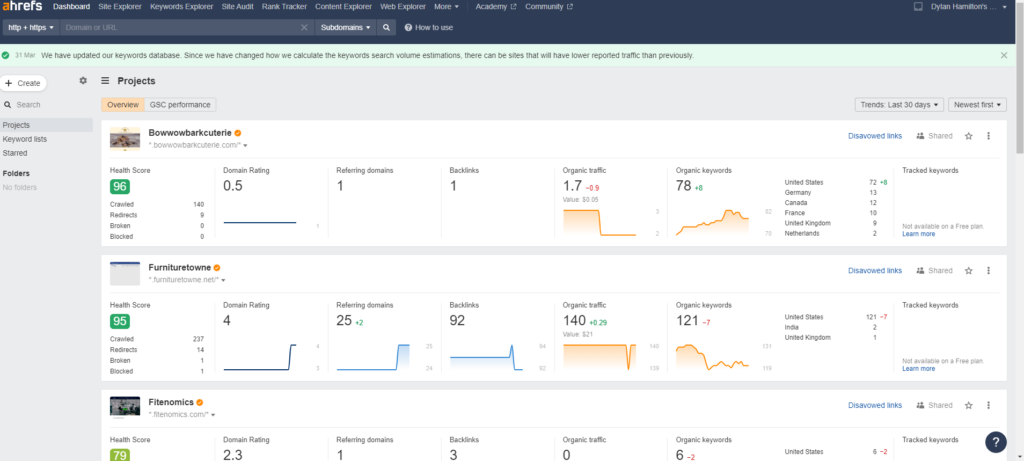This screenshot has height=461, width=1024.
Task: Expand the More menu in navigation
Action: pyautogui.click(x=446, y=7)
